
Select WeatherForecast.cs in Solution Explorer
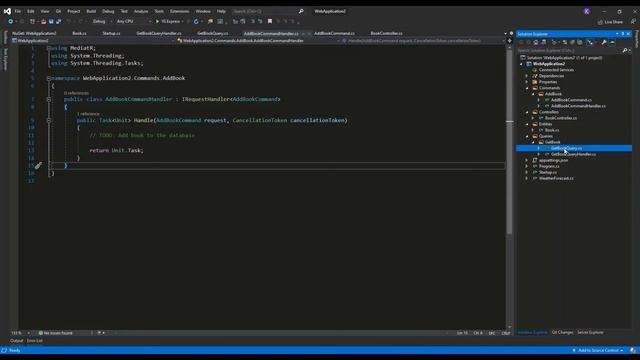(556, 178)
